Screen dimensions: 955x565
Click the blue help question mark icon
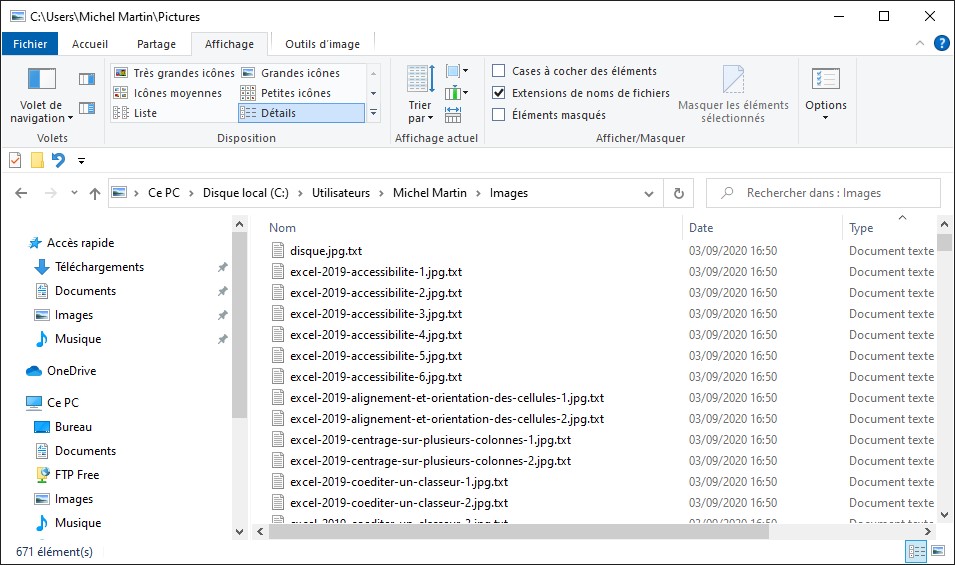(941, 43)
